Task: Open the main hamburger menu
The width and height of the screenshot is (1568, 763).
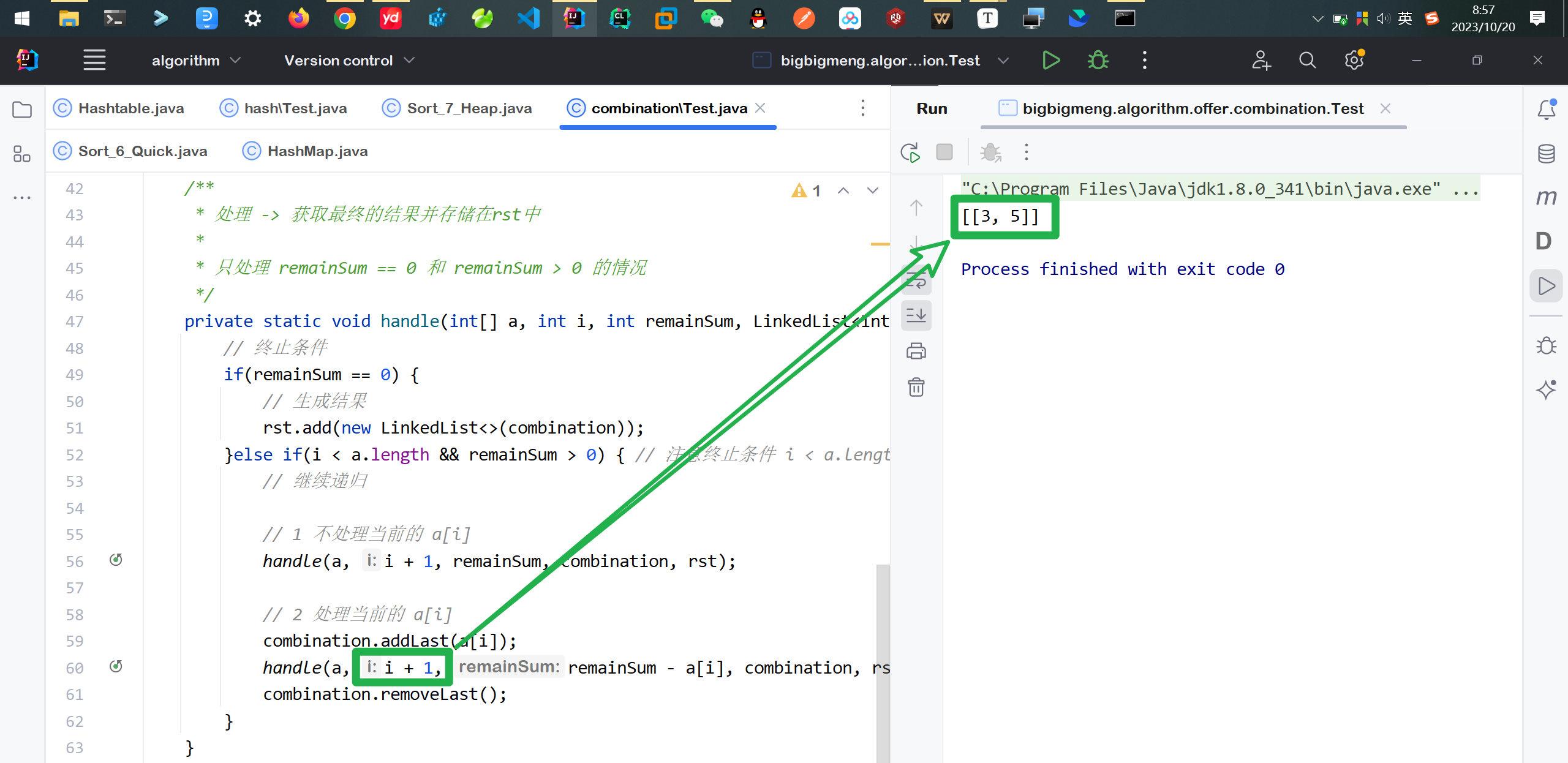Action: (94, 60)
